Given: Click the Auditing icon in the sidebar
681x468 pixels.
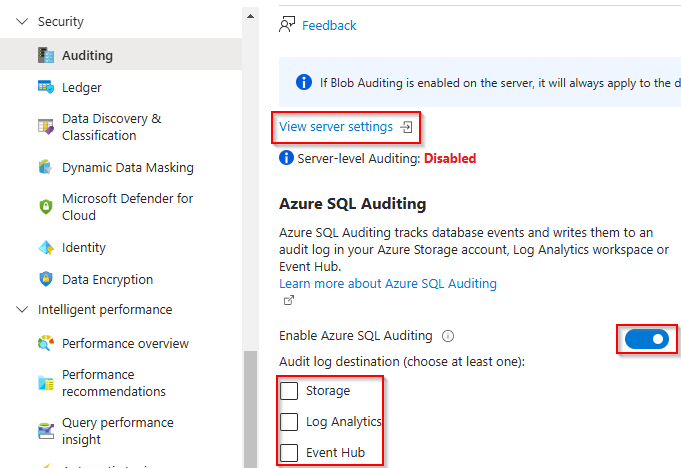Looking at the screenshot, I should pyautogui.click(x=46, y=55).
